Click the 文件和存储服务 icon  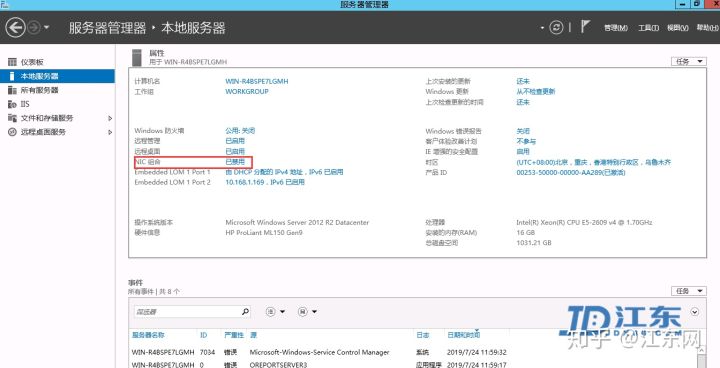coord(12,118)
